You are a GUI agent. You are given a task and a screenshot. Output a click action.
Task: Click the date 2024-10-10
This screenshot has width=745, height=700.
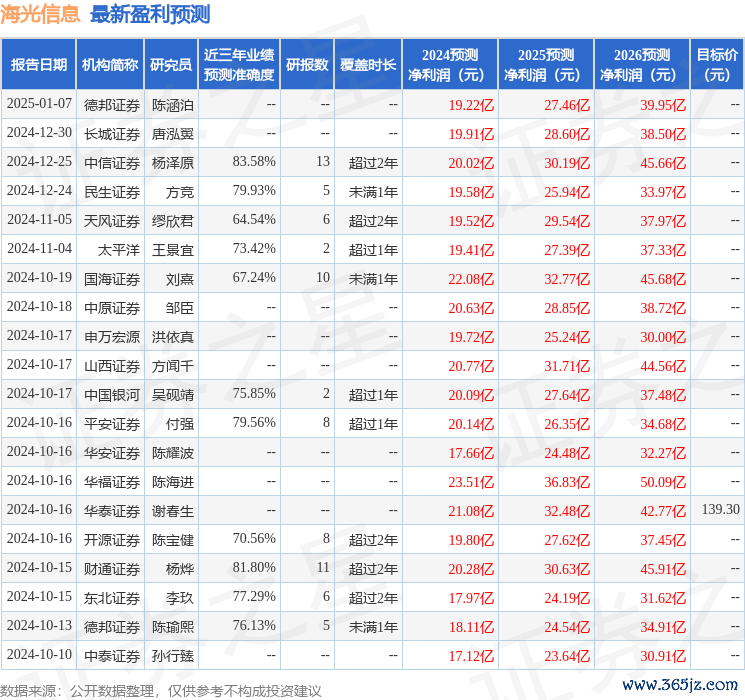click(x=39, y=654)
